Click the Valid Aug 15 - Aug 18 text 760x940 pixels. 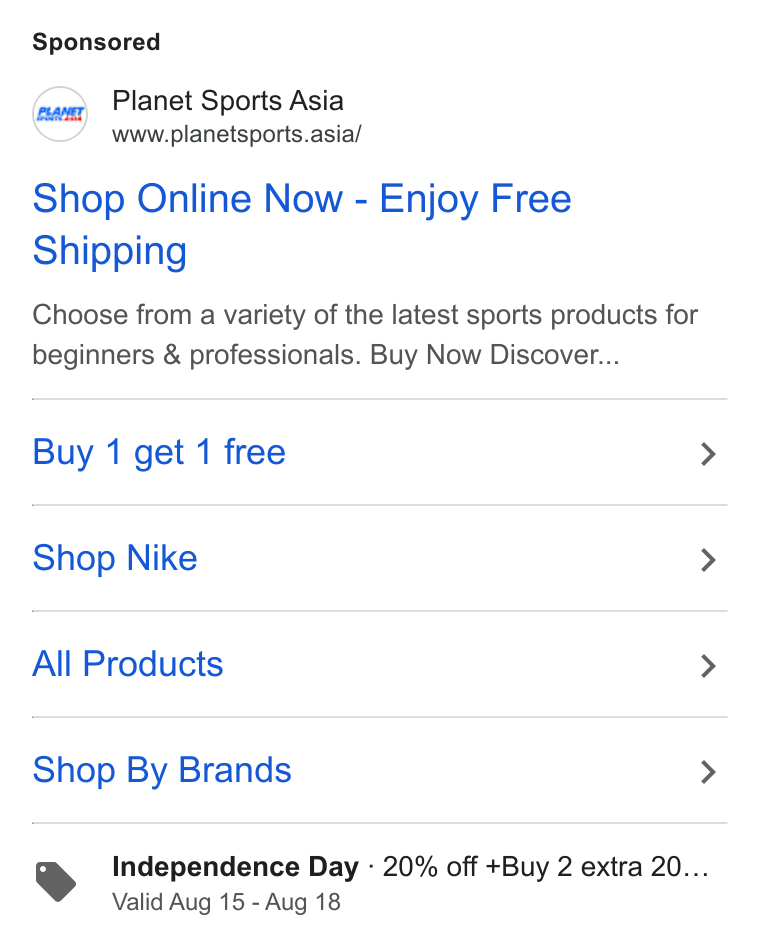(x=227, y=902)
